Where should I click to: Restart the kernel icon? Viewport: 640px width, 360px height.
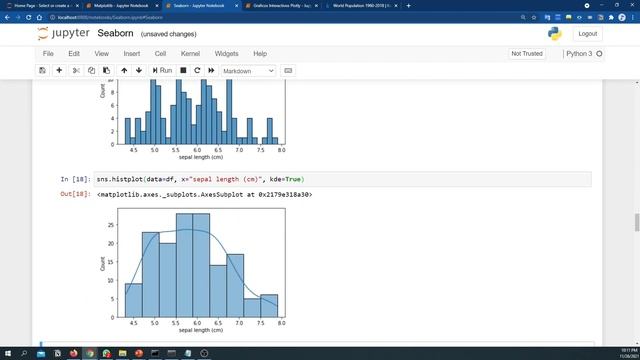197,71
